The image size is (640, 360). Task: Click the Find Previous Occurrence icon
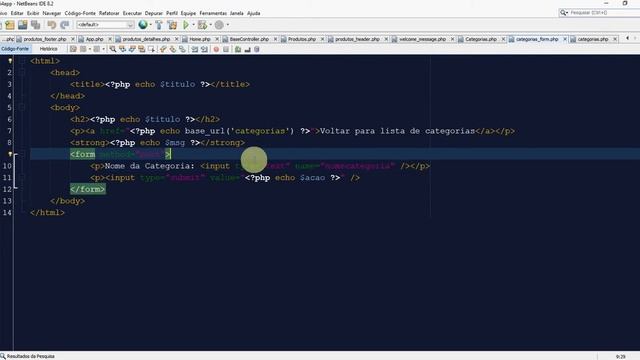[122, 49]
